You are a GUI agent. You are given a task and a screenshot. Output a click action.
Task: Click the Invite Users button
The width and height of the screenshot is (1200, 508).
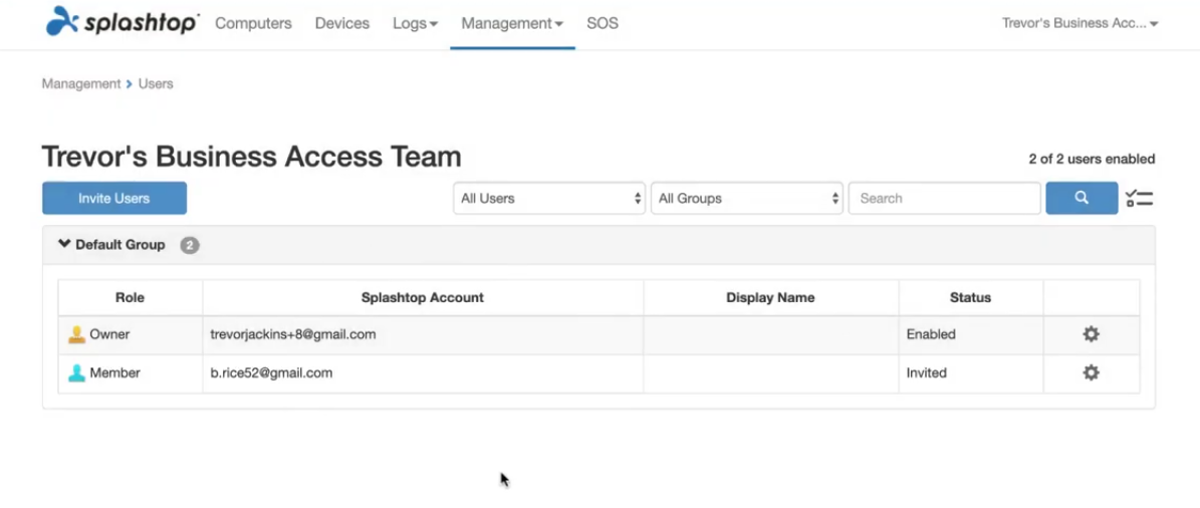point(114,198)
